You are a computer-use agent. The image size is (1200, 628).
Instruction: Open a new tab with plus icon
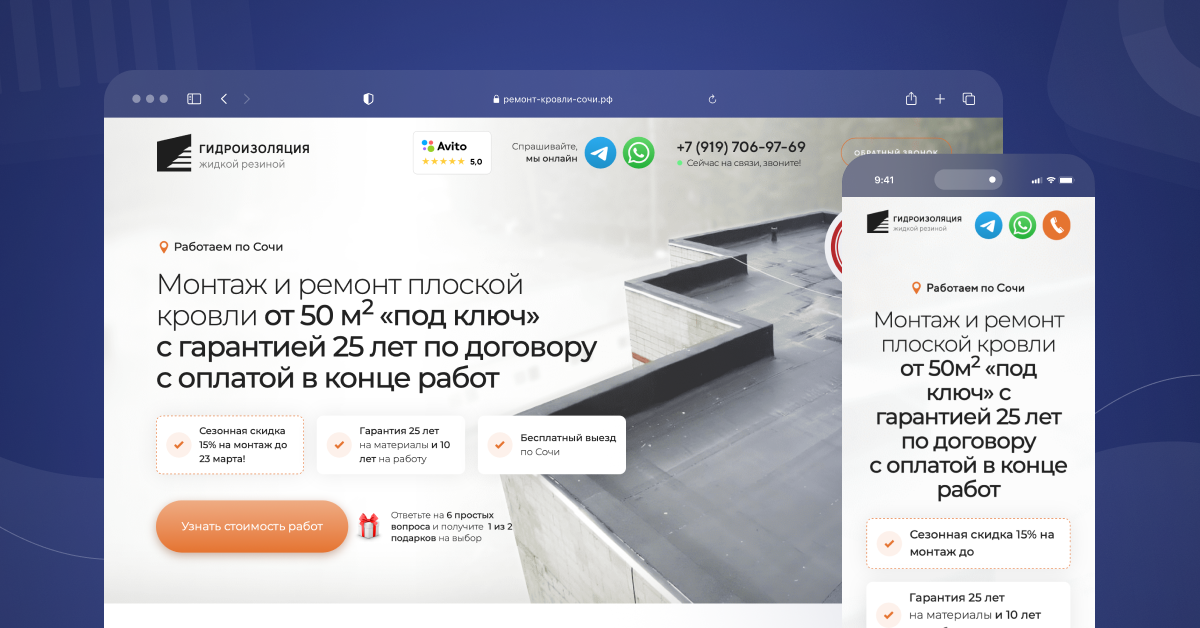(x=940, y=99)
